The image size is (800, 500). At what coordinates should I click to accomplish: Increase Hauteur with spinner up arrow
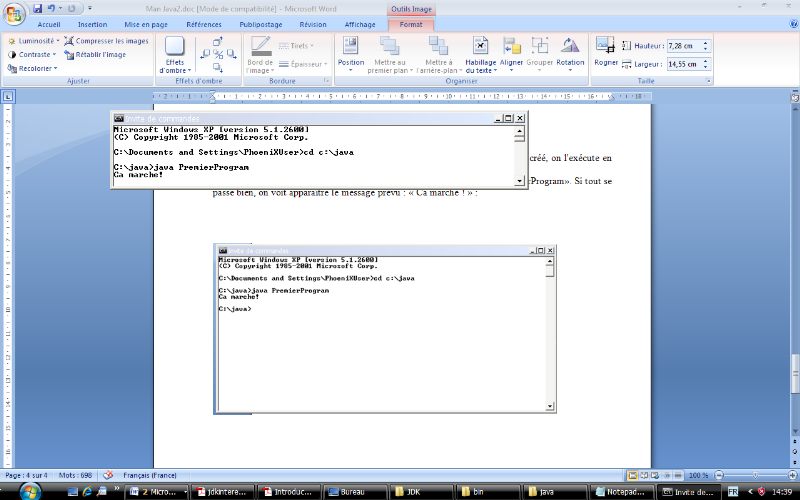click(706, 43)
